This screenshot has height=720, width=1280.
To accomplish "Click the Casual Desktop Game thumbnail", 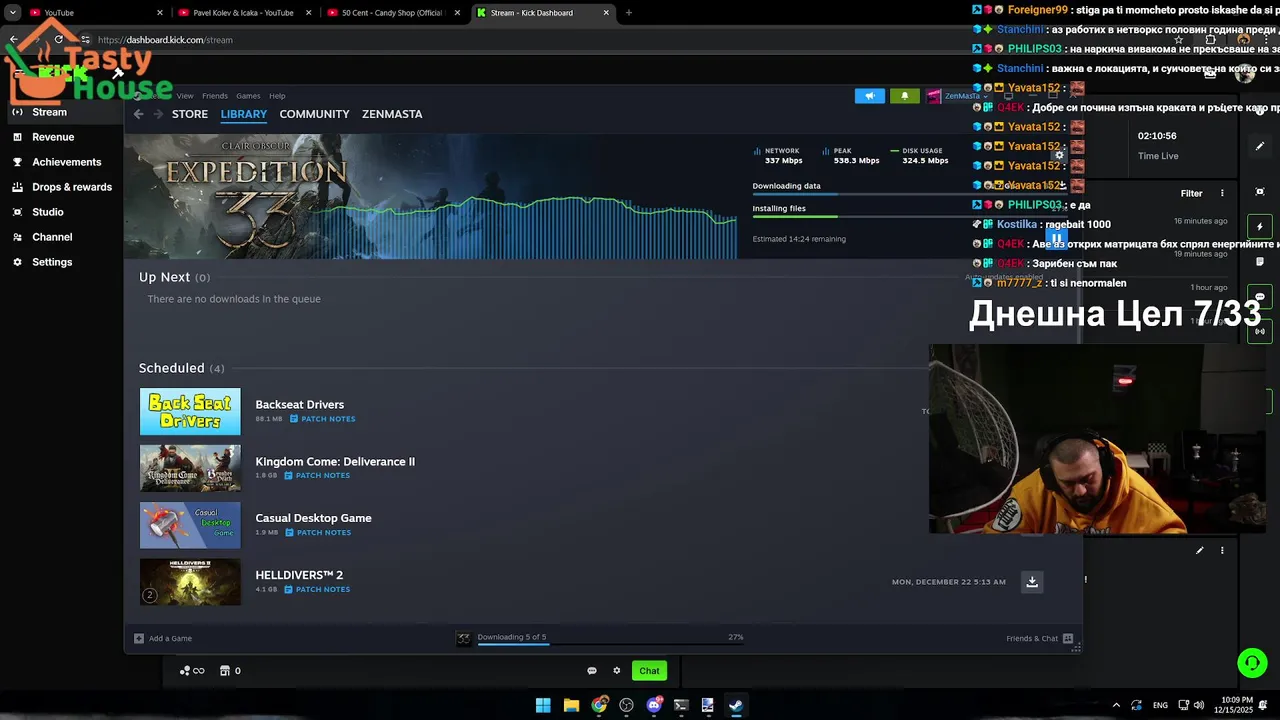I will click(190, 525).
